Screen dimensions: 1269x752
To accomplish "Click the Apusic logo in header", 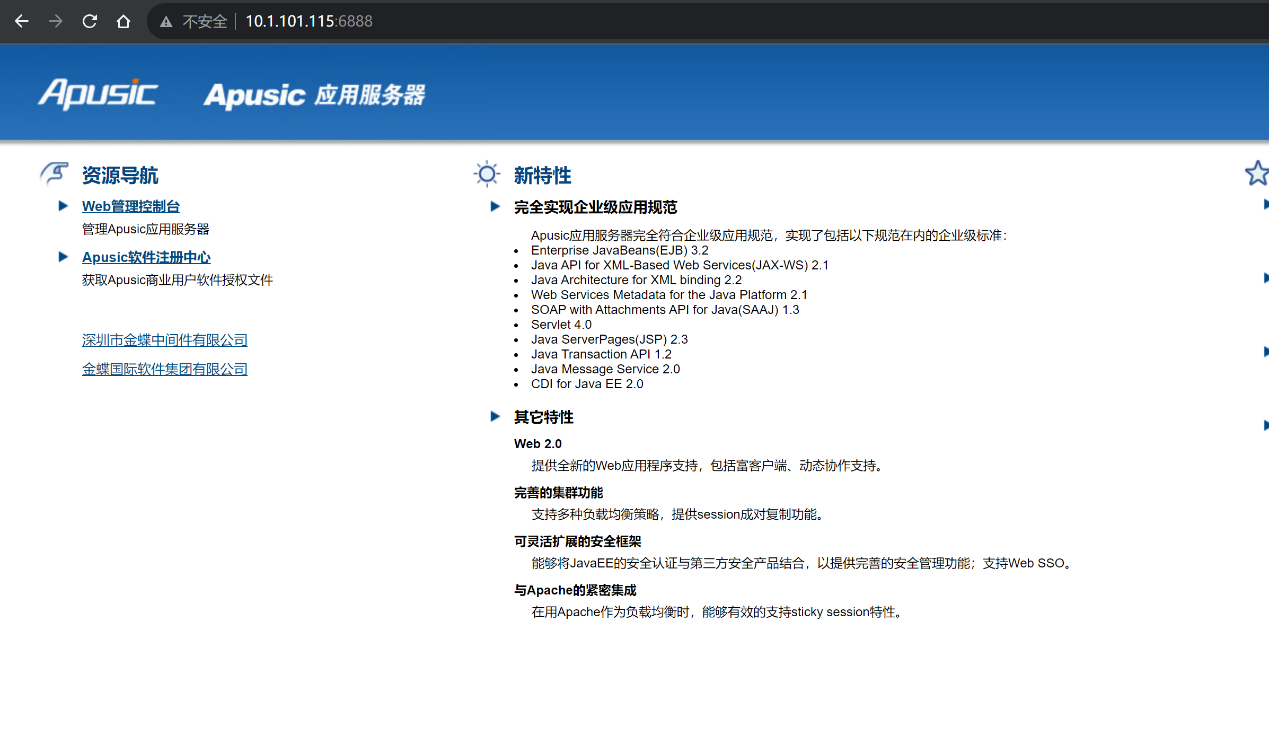I will pos(97,94).
